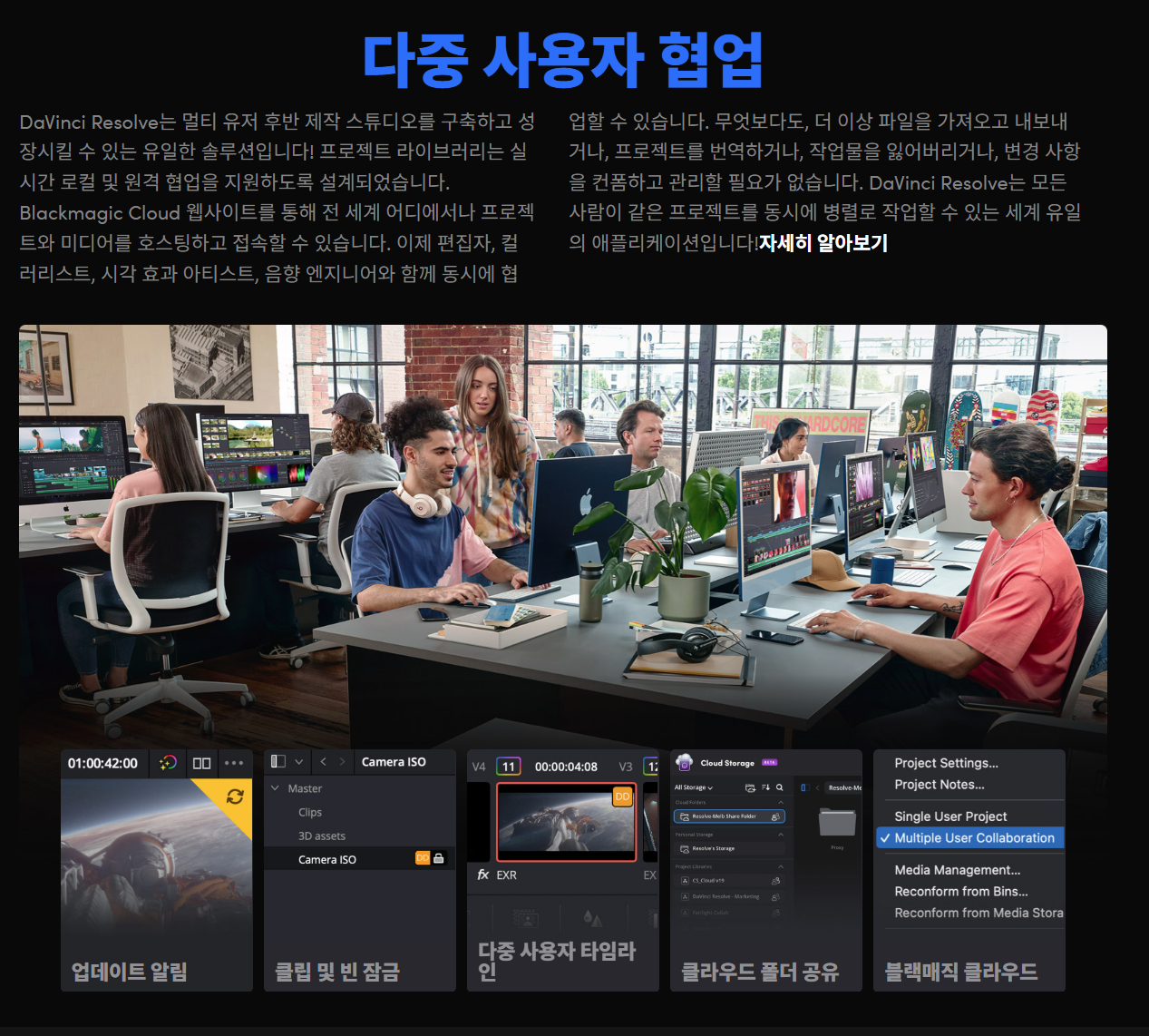The image size is (1149, 1036).
Task: Toggle the blue sidebar icon in file browser
Action: 804,787
